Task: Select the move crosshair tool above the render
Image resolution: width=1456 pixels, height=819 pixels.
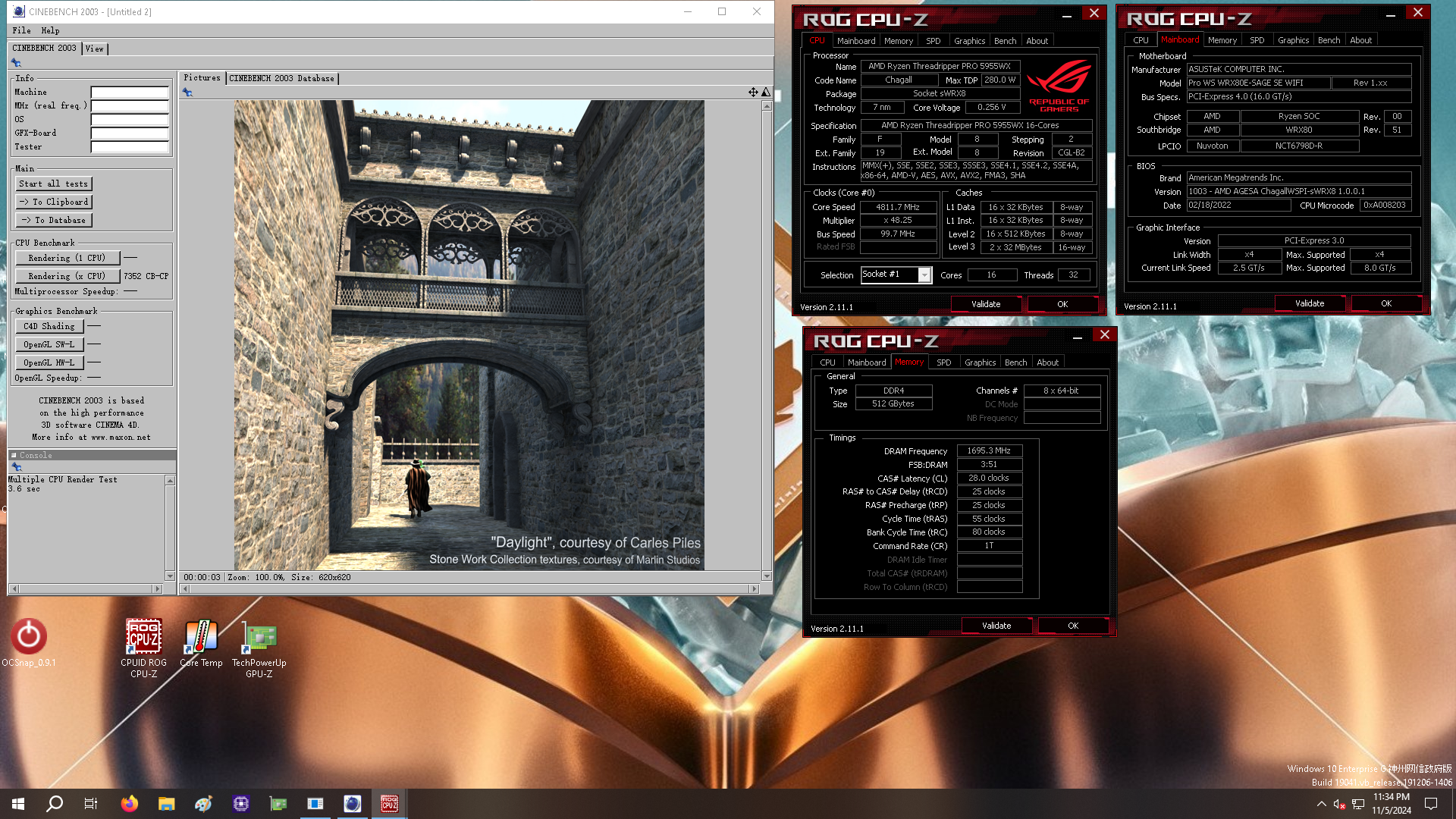Action: click(x=753, y=92)
